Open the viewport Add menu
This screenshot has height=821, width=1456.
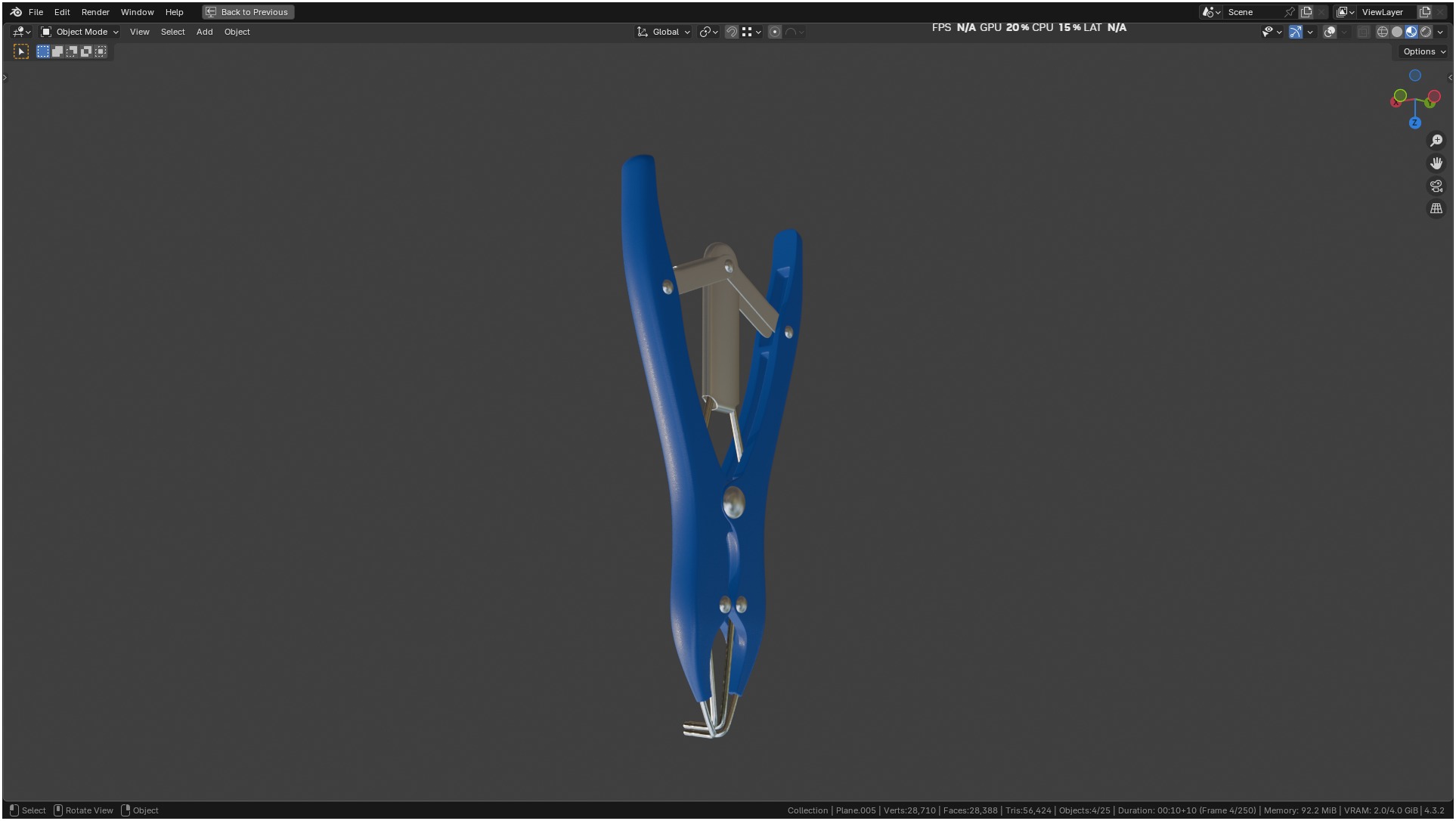[x=204, y=32]
